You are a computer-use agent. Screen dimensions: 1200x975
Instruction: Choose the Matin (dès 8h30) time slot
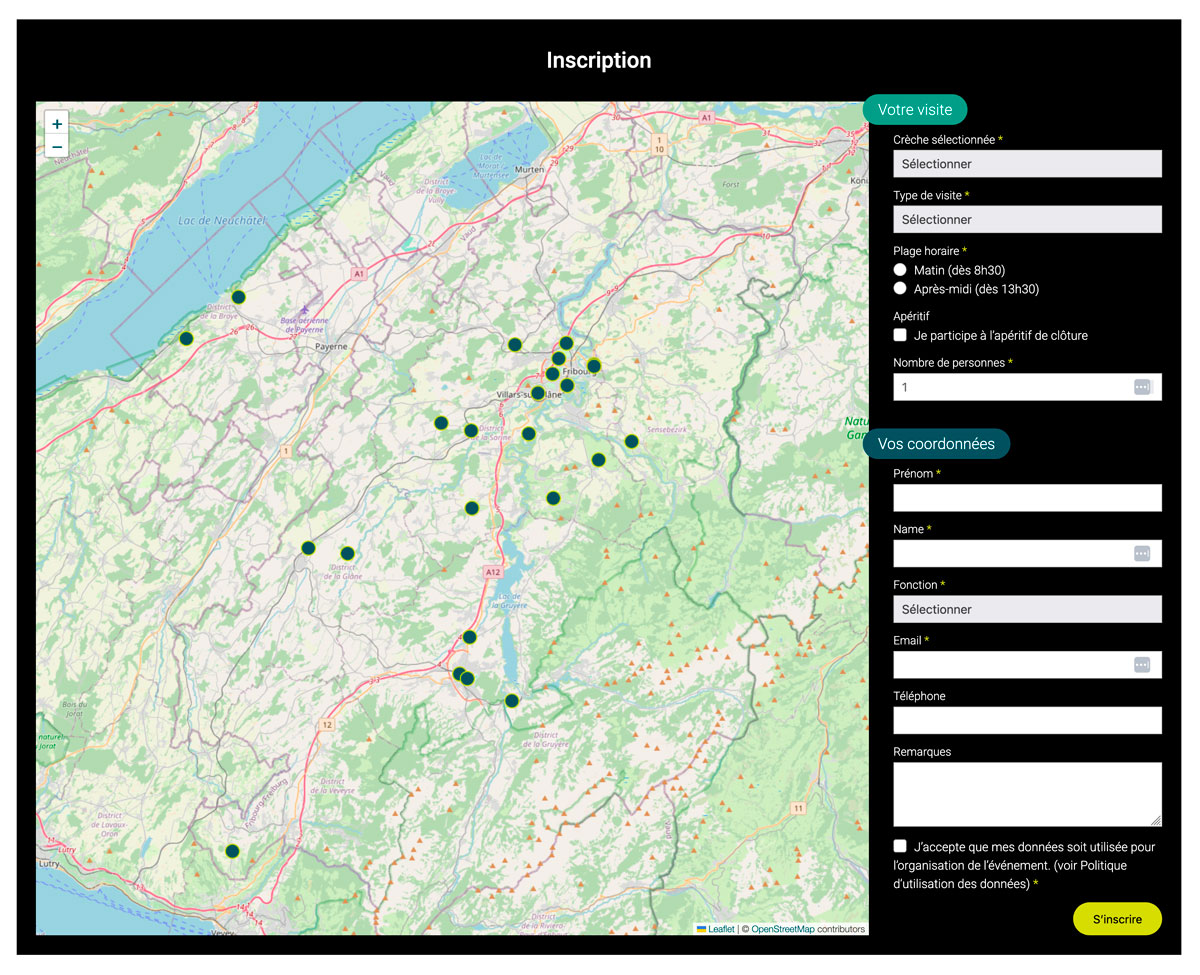pyautogui.click(x=900, y=270)
